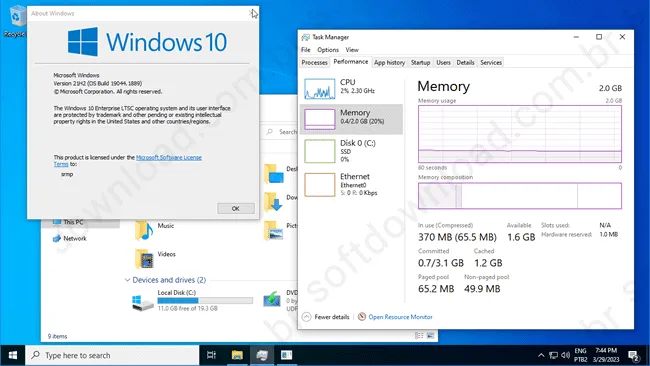Open the Music folder icon
This screenshot has width=650, height=366.
pos(144,230)
